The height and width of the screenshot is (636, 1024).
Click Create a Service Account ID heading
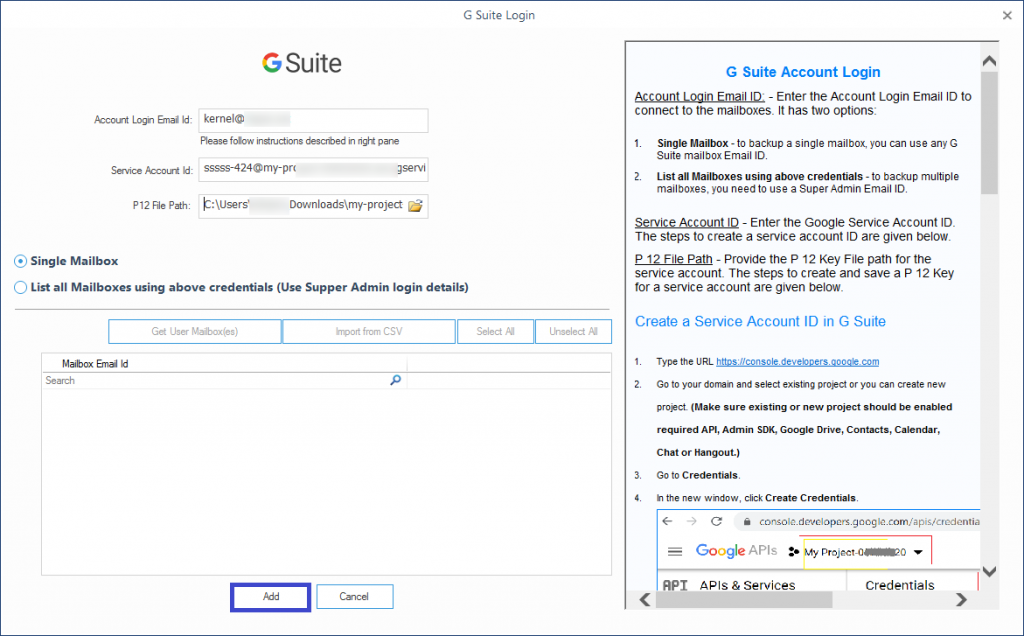tap(760, 321)
